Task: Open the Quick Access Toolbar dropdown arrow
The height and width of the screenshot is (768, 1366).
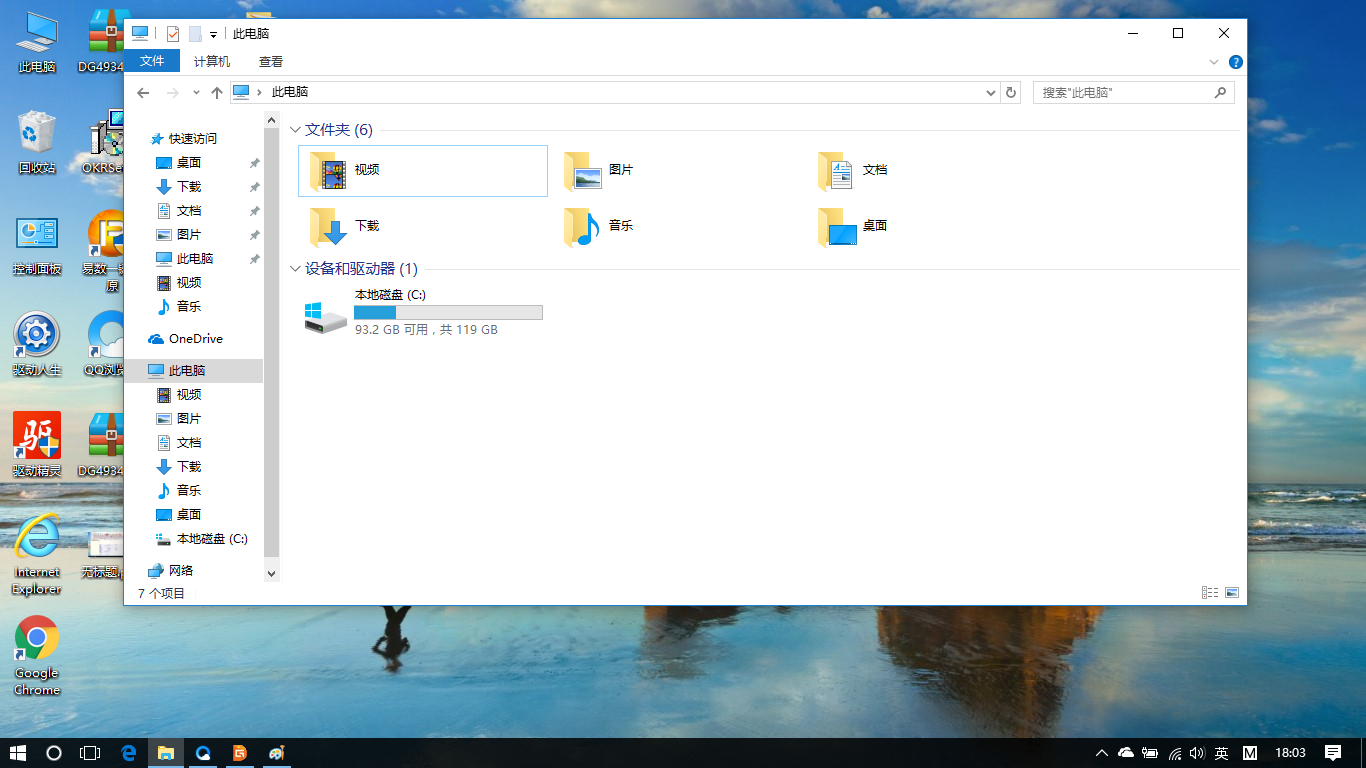Action: click(213, 35)
